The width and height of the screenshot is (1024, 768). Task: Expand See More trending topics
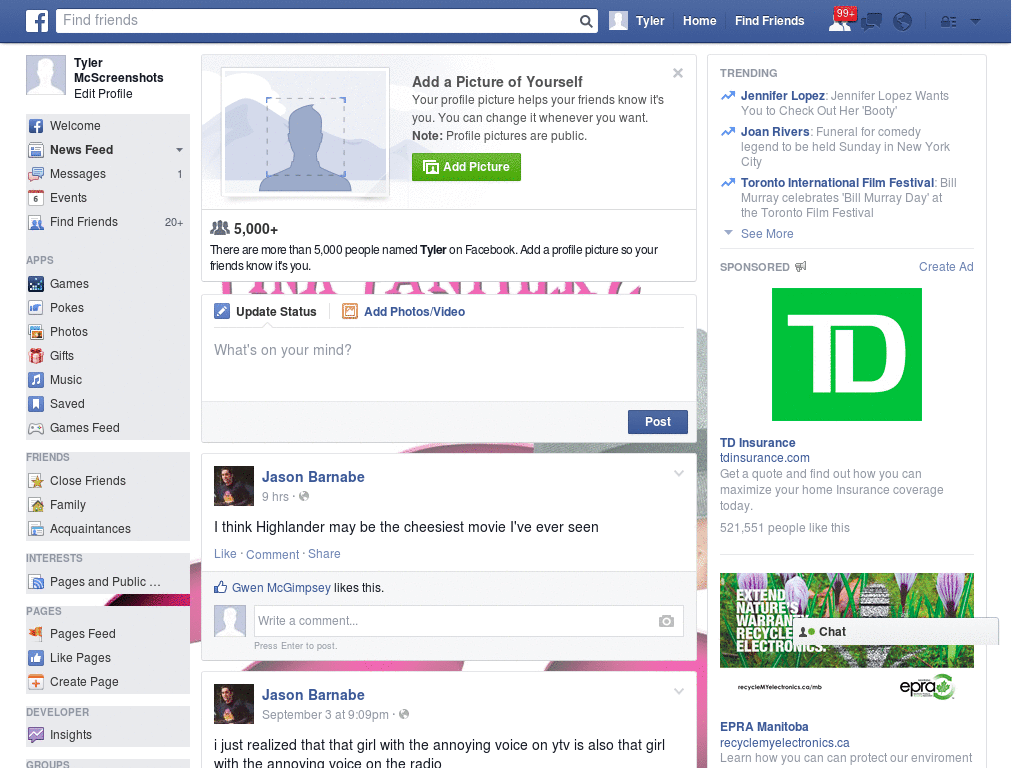point(767,234)
